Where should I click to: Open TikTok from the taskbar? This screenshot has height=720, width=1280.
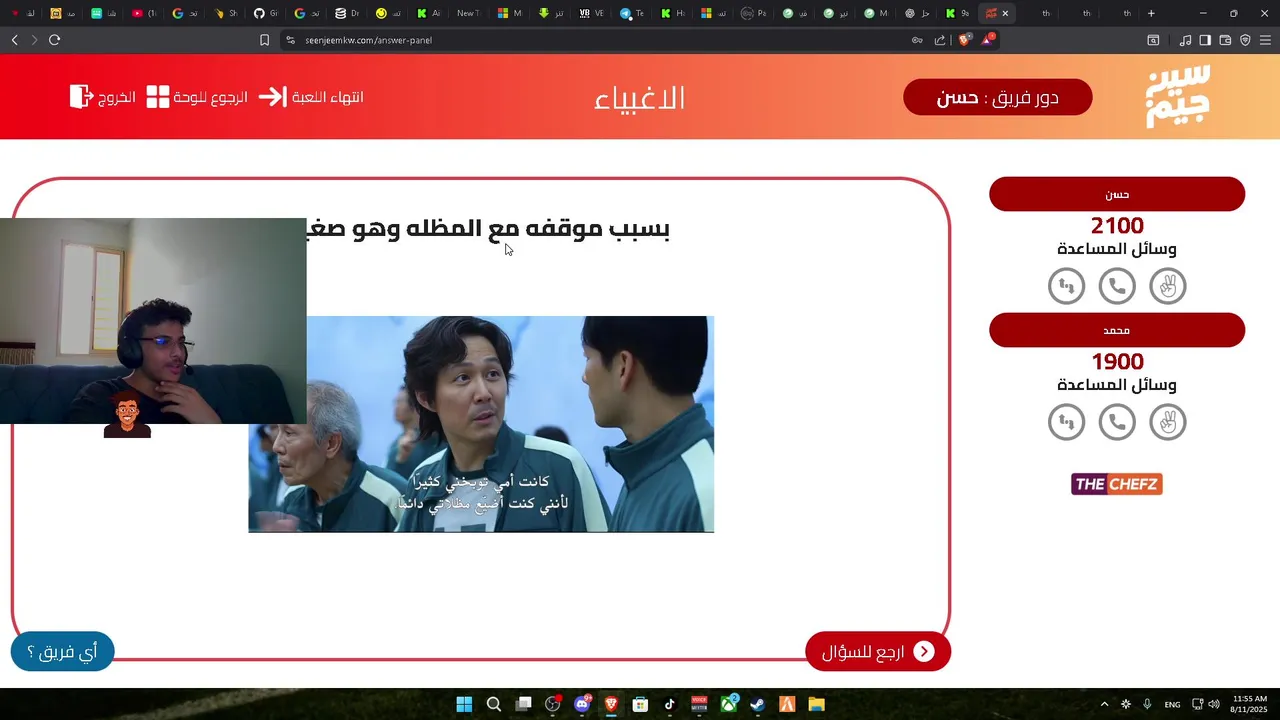pyautogui.click(x=670, y=704)
